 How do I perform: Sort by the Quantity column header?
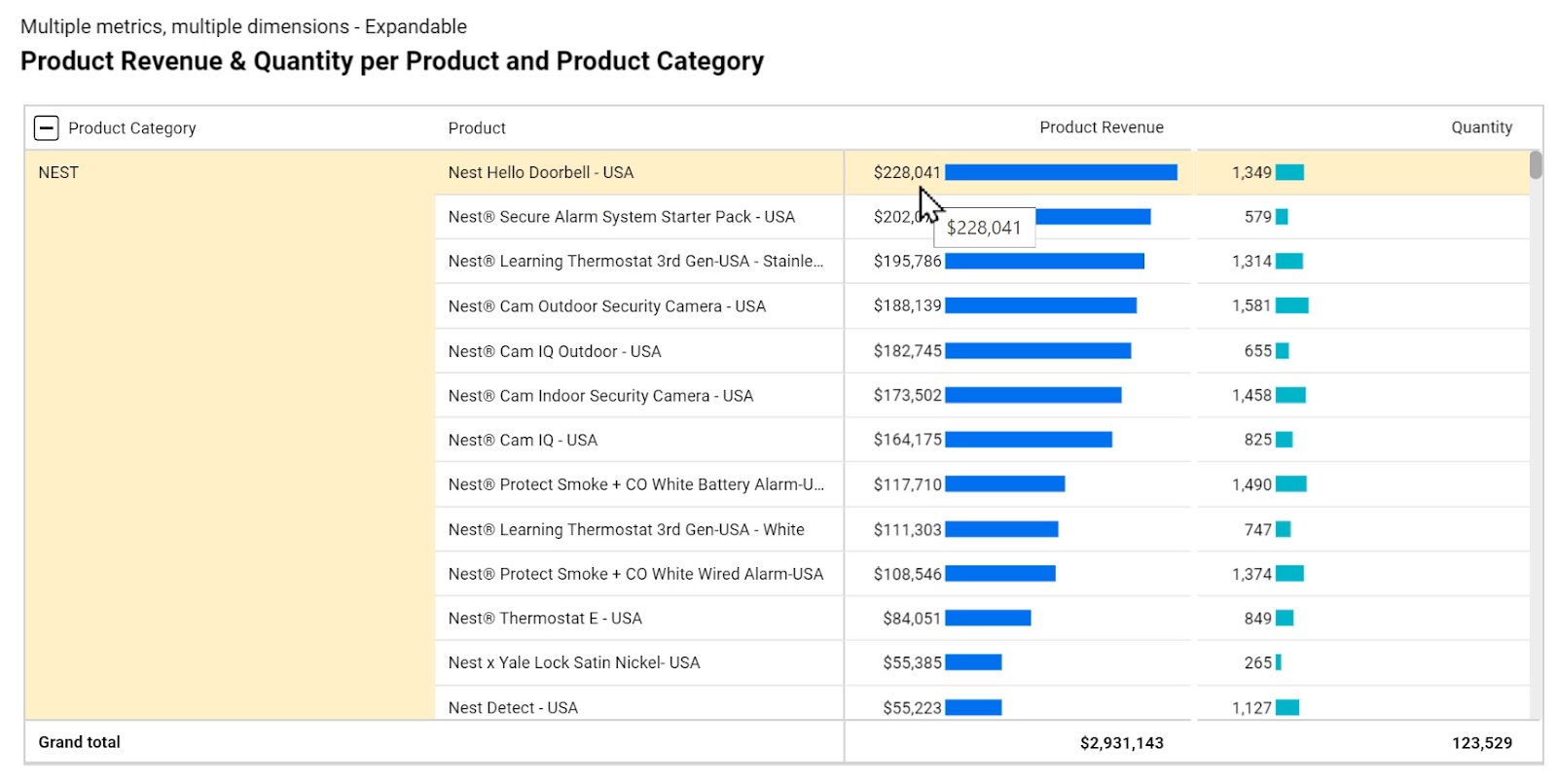(x=1481, y=127)
